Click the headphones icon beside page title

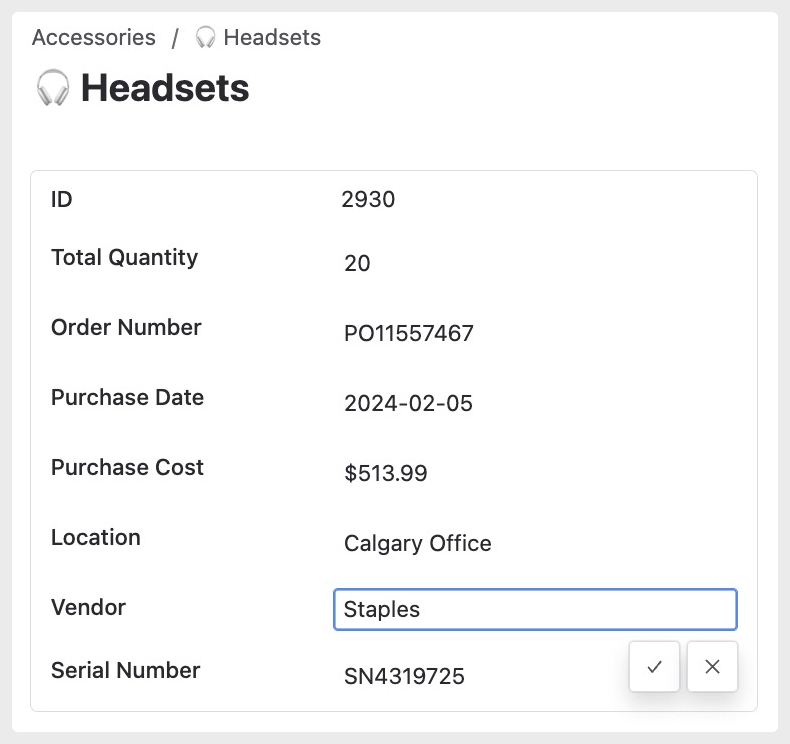coord(52,88)
